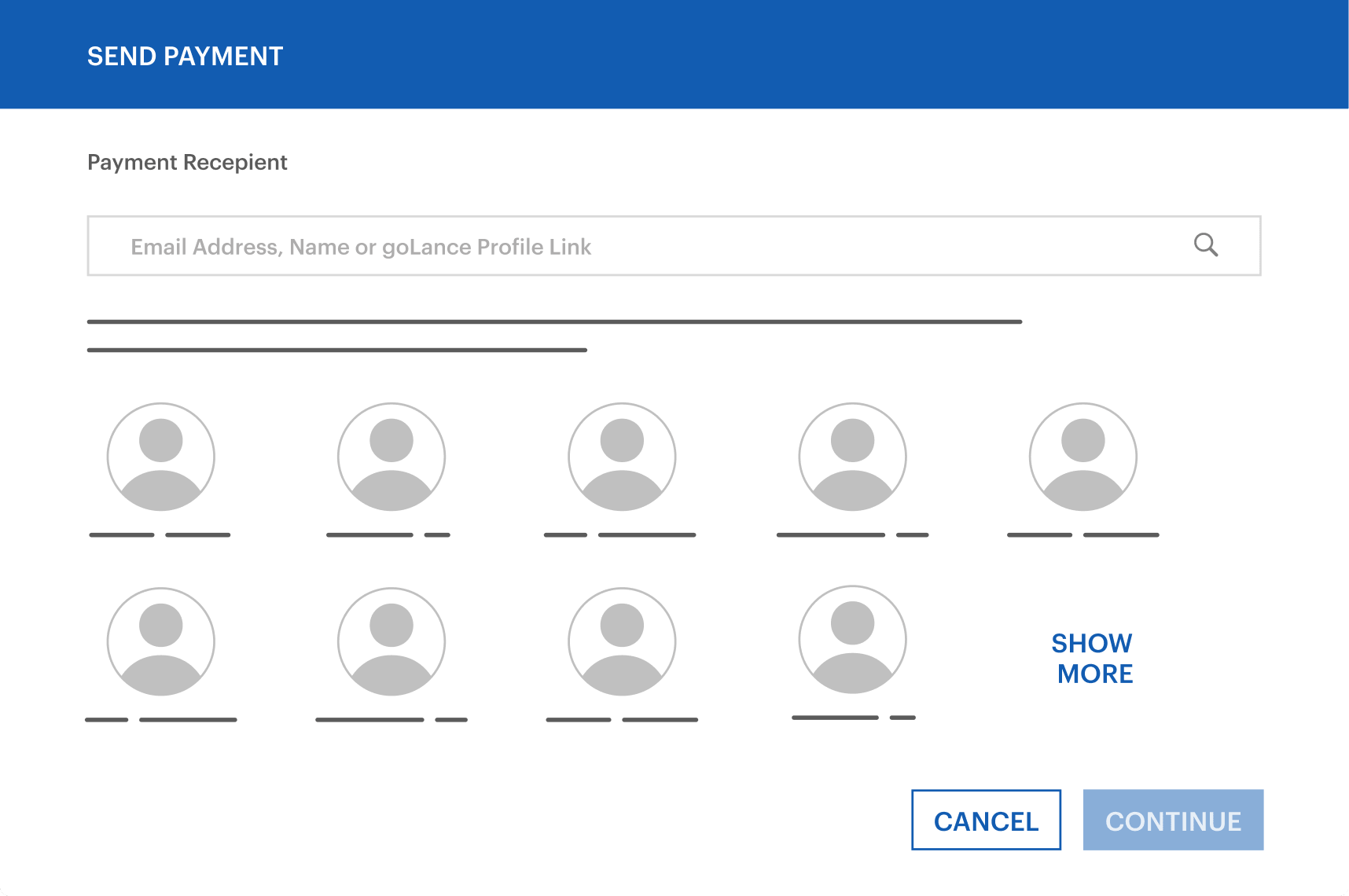Choose the third avatar in the bottom row
The width and height of the screenshot is (1349, 896).
point(622,641)
